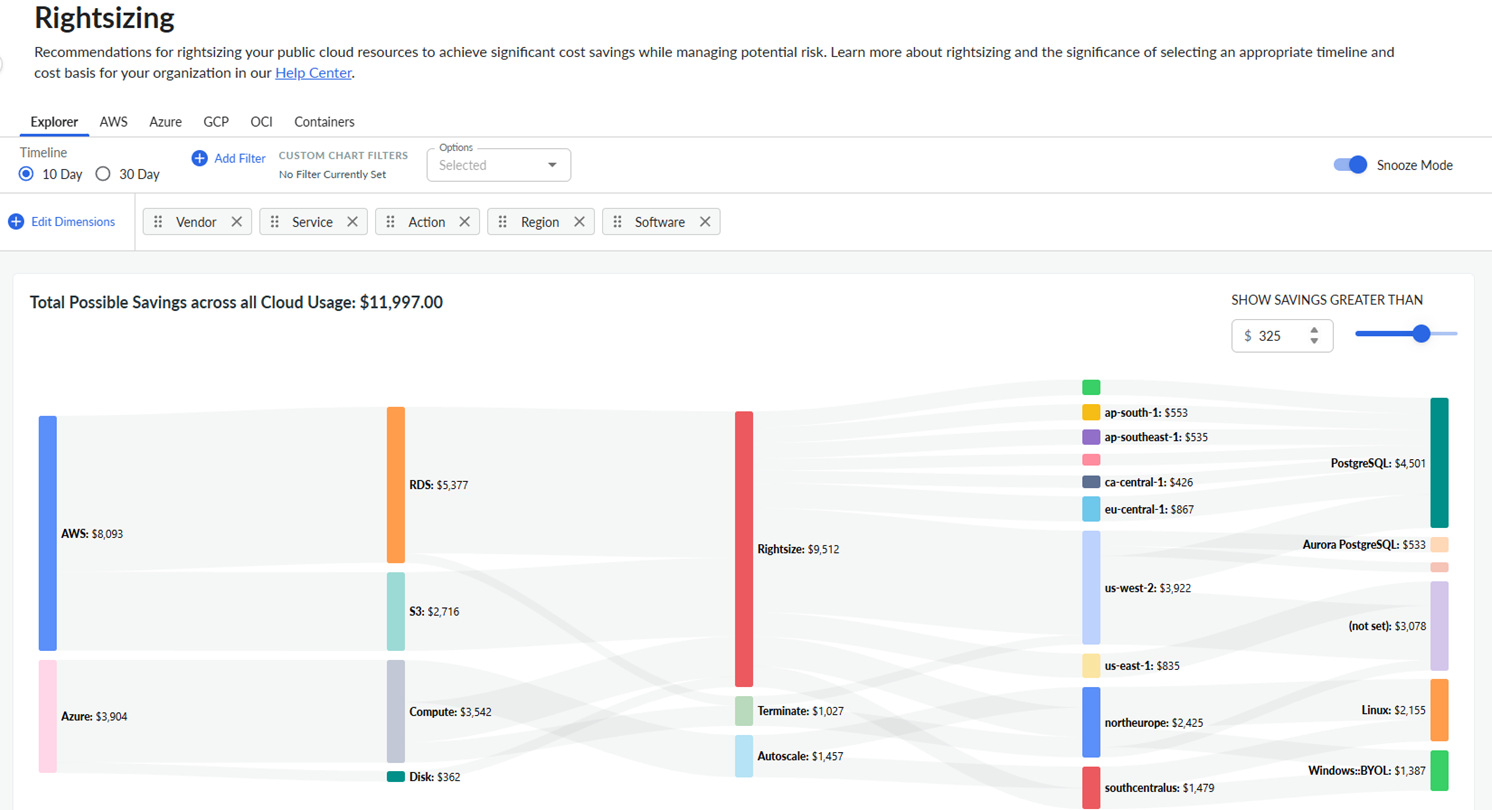Increase the savings threshold using up arrow
The height and width of the screenshot is (810, 1492).
[x=1314, y=330]
